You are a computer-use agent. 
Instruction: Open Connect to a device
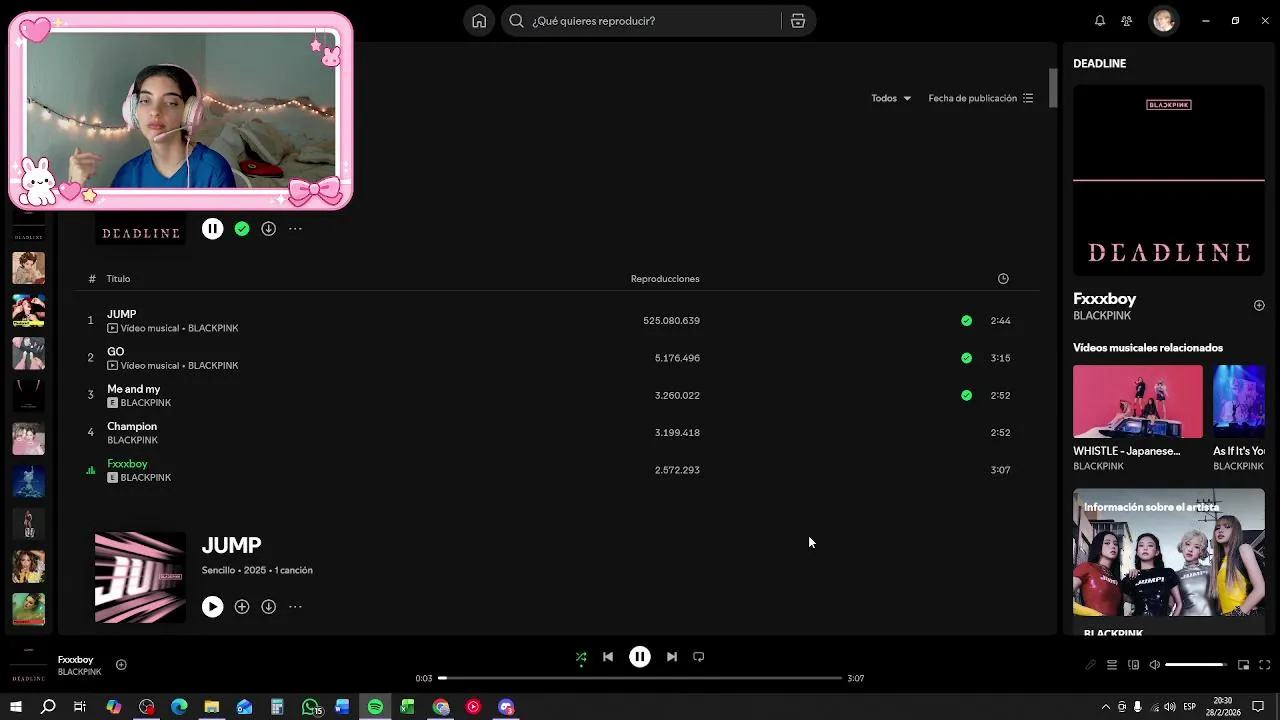pyautogui.click(x=1133, y=665)
